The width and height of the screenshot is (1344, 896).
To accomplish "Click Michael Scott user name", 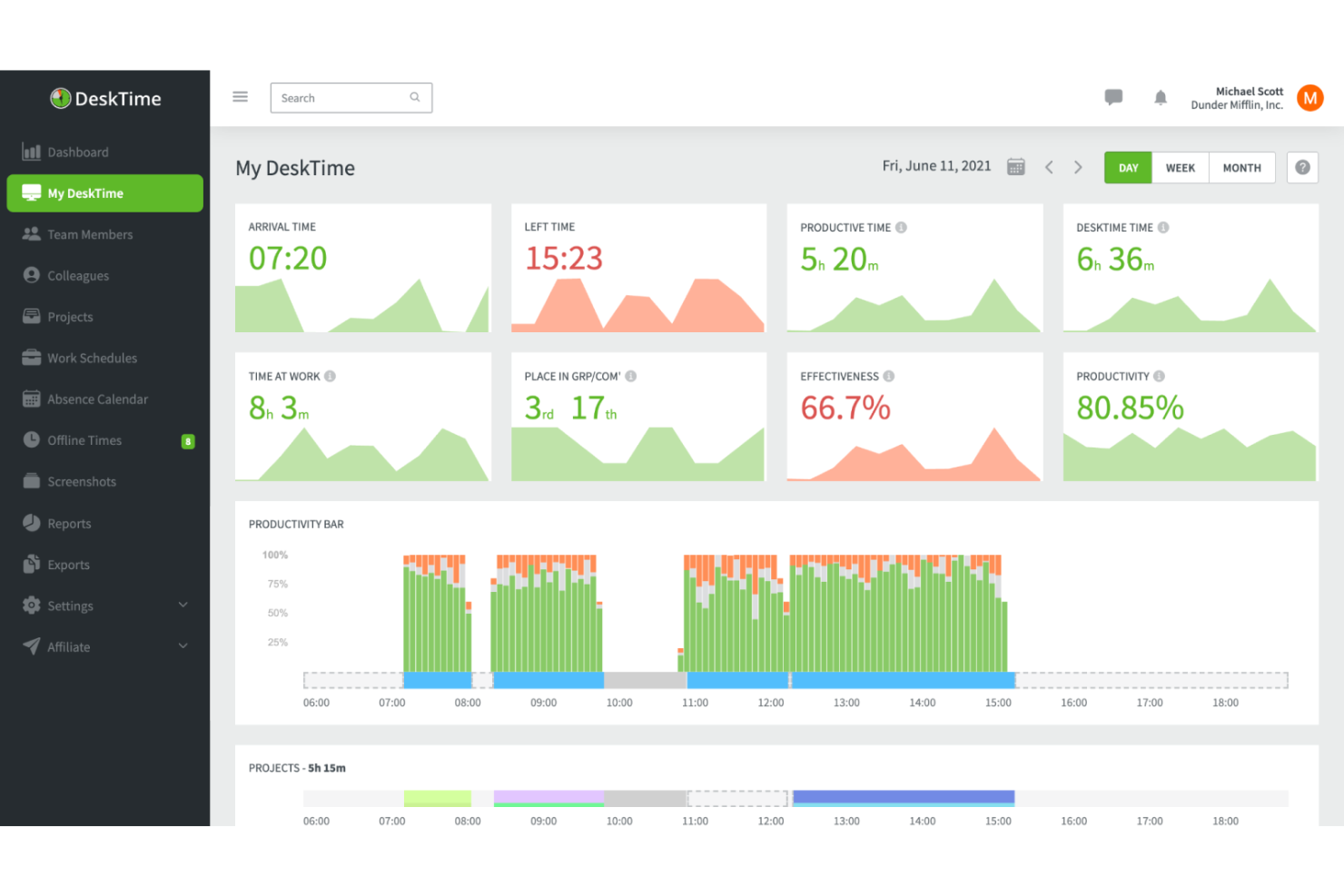I will coord(1249,91).
